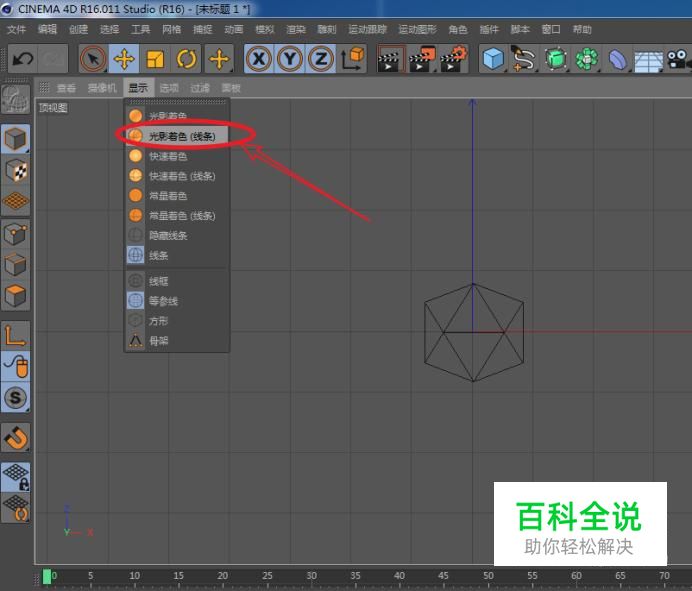Activate the Move tool
Image resolution: width=692 pixels, height=591 pixels.
coord(124,58)
